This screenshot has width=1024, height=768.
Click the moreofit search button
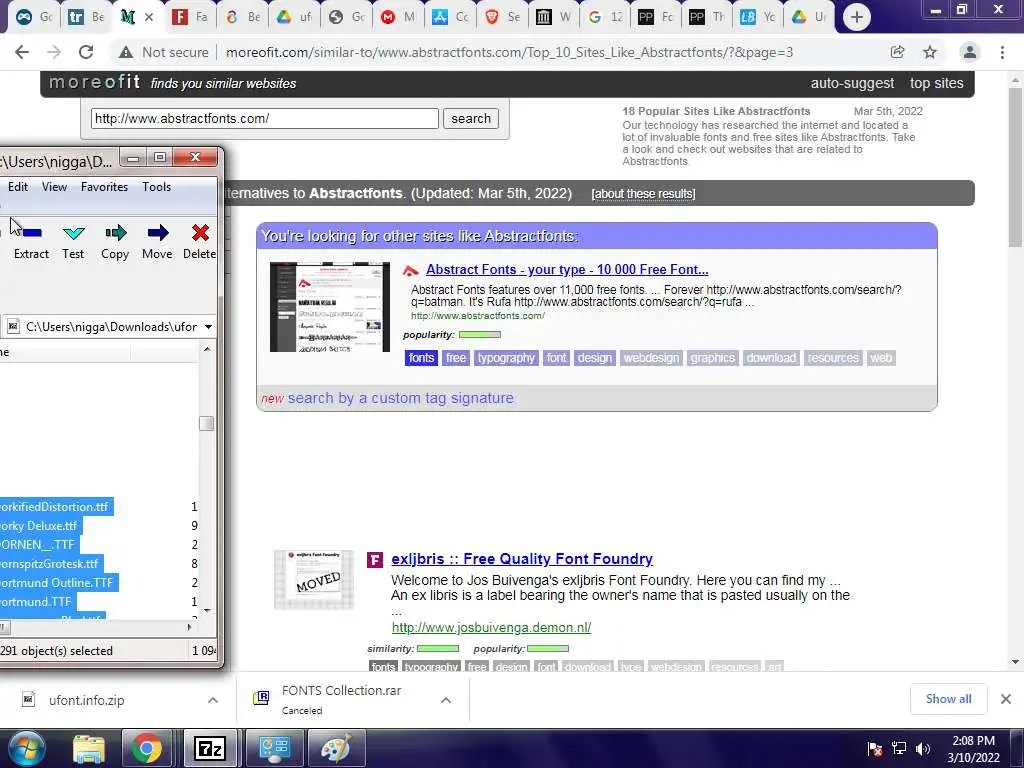pyautogui.click(x=471, y=118)
